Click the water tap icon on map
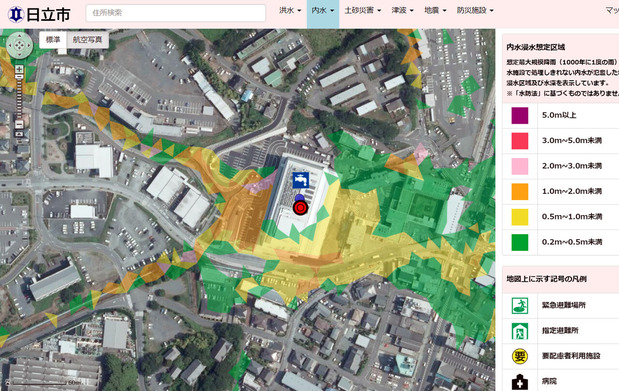This screenshot has height=391, width=619. pos(300,180)
